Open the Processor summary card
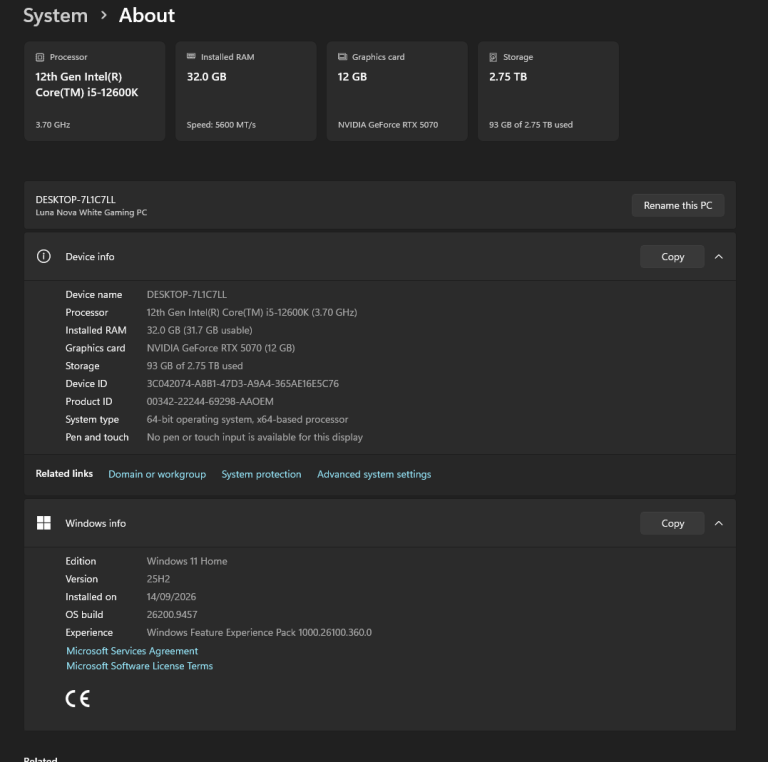The width and height of the screenshot is (768, 762). tap(95, 91)
